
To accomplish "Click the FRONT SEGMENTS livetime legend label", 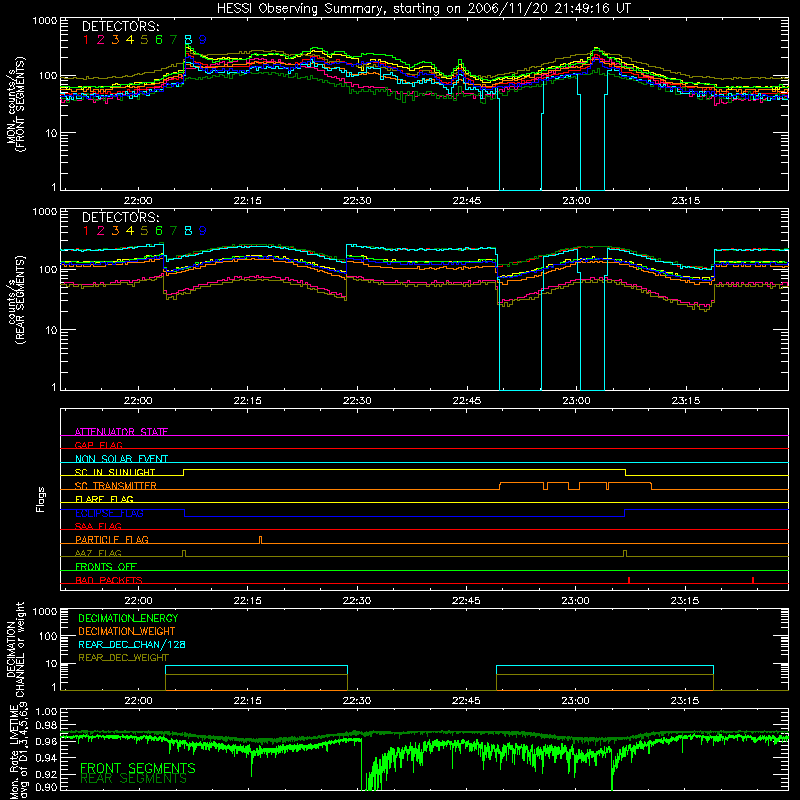I will point(138,768).
